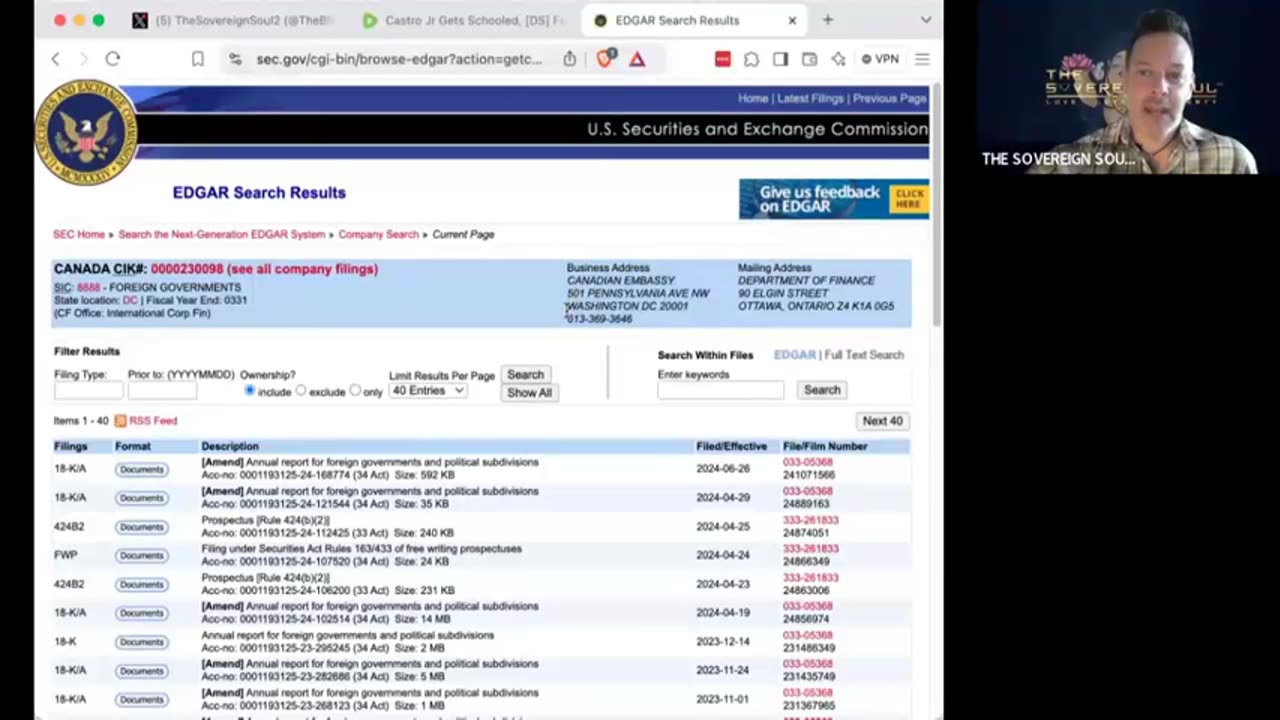Open Documents for 18-K/A filed 2024-04-29
Viewport: 1280px width, 720px height.
pos(141,498)
